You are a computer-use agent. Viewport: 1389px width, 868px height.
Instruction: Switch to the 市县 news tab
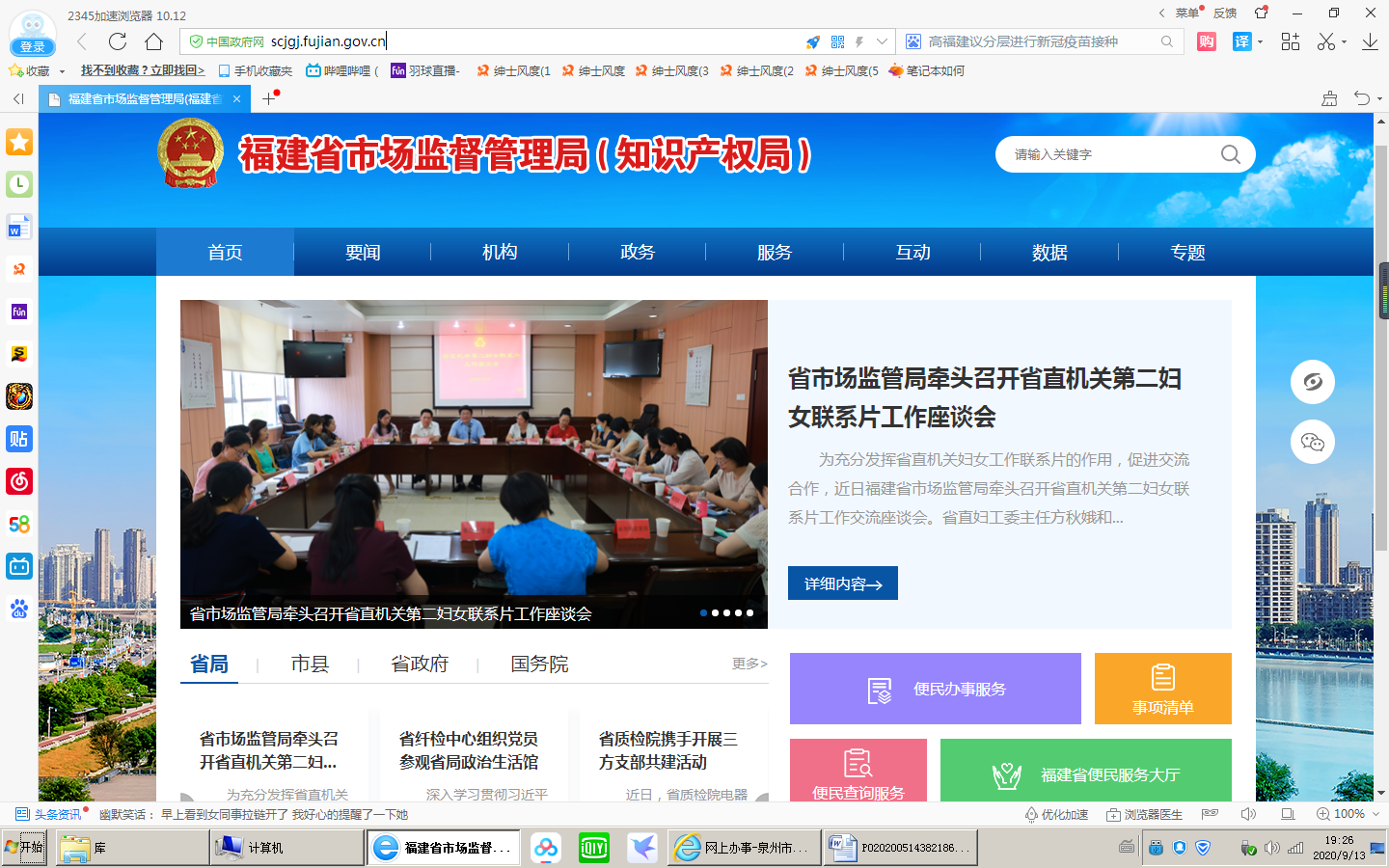(x=310, y=665)
